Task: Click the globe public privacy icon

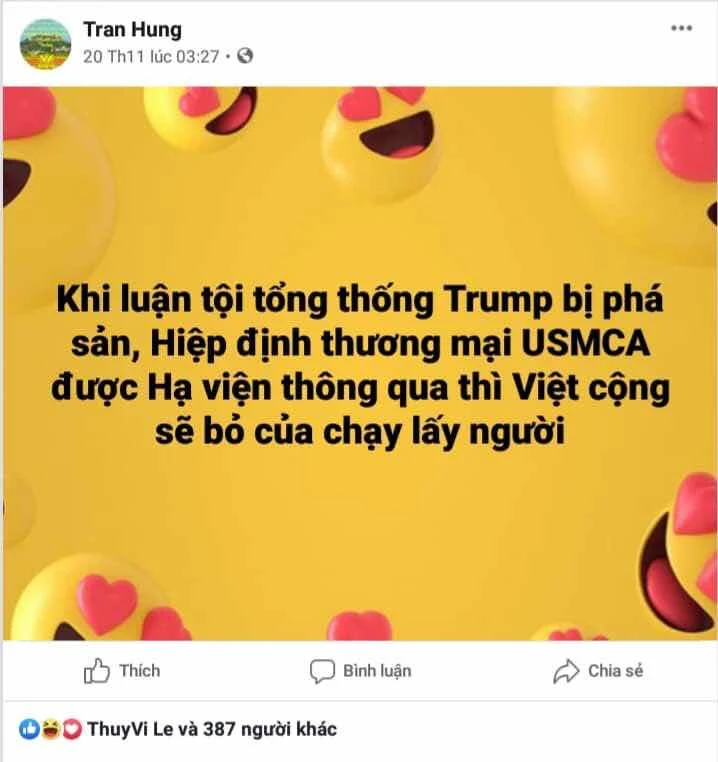Action: [x=245, y=56]
